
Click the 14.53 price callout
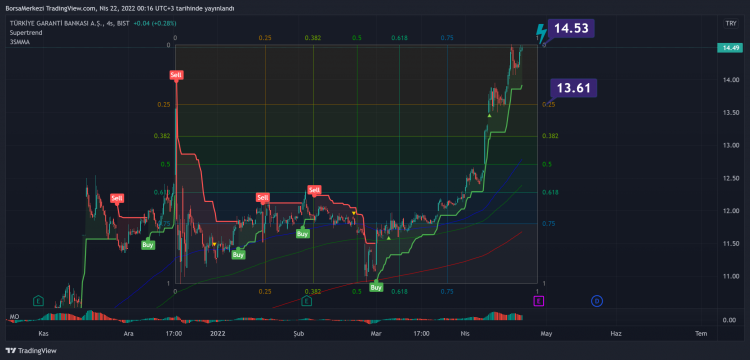click(571, 28)
